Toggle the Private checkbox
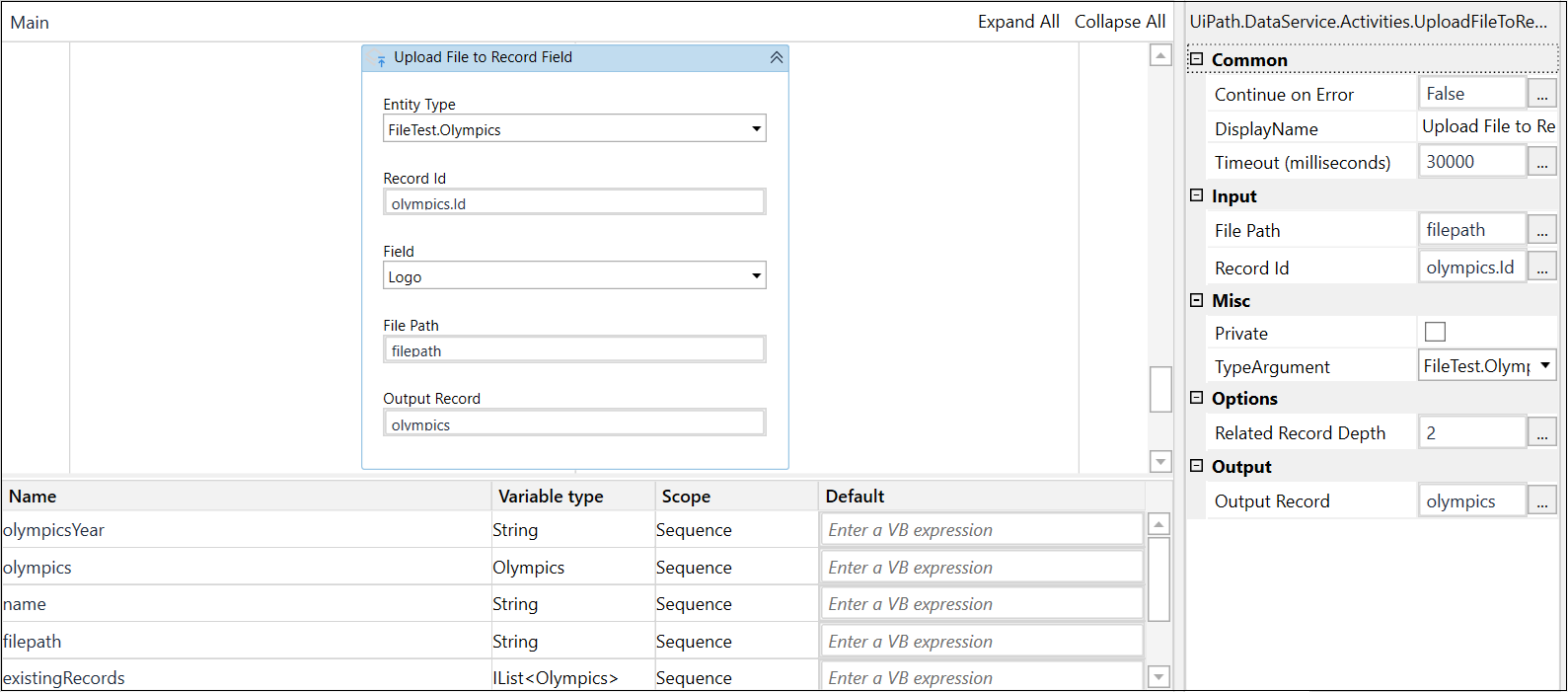The width and height of the screenshot is (1568, 692). pos(1436,333)
